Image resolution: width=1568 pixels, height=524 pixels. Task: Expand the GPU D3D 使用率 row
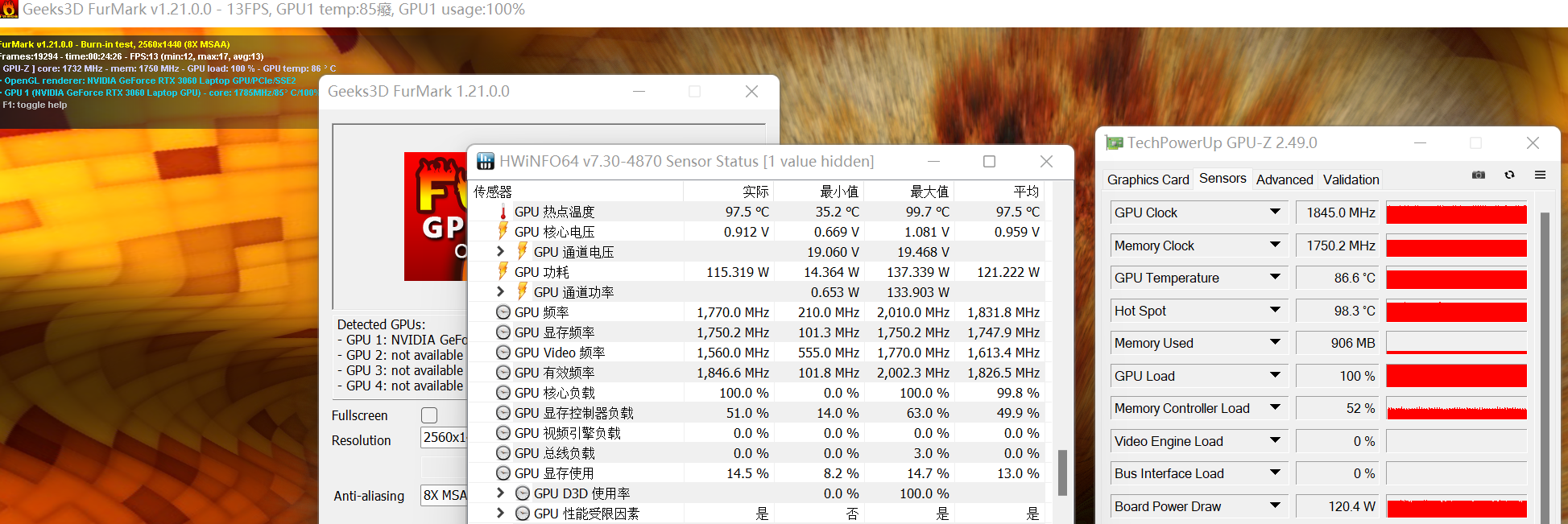click(x=500, y=493)
